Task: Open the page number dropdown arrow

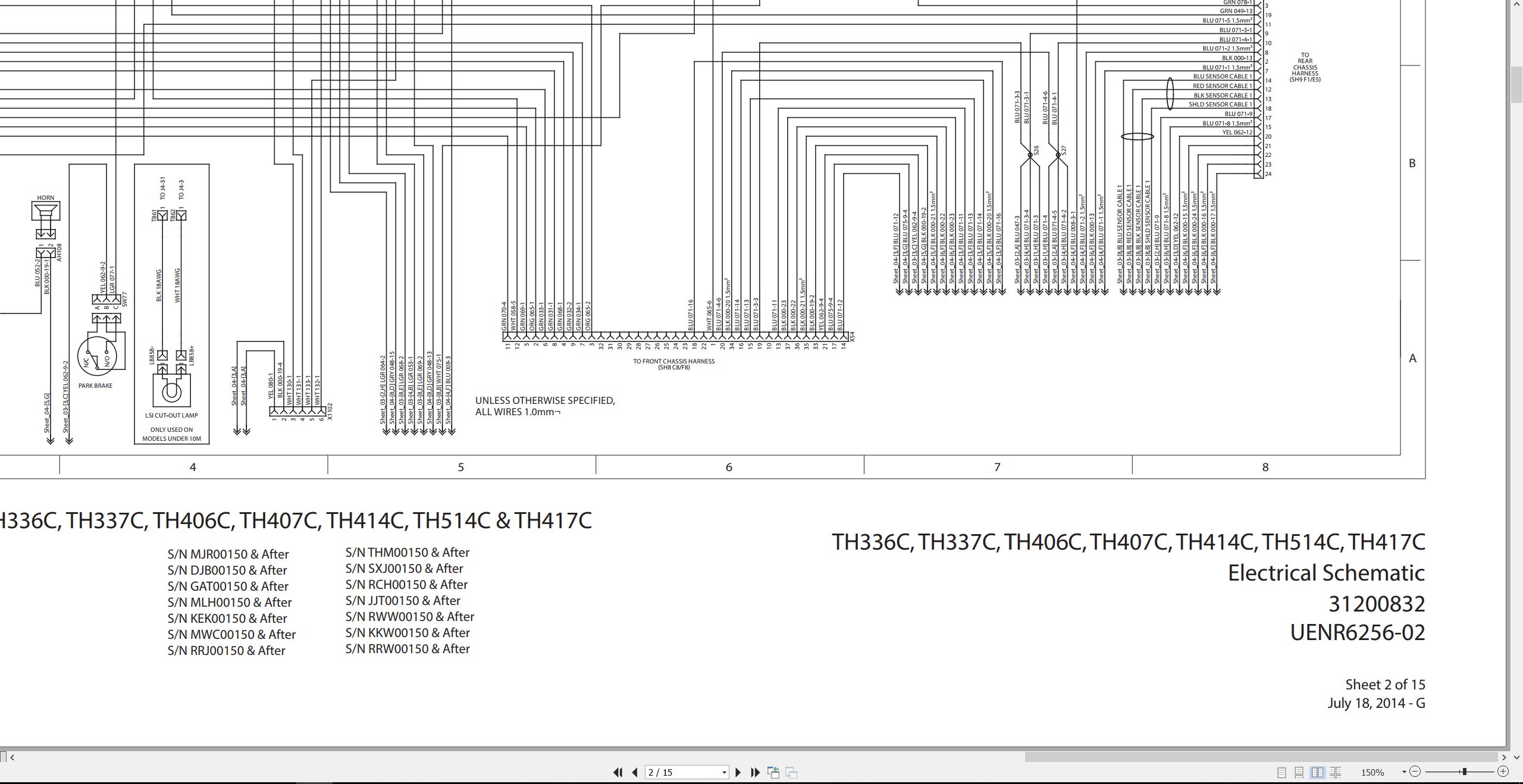Action: [x=724, y=773]
